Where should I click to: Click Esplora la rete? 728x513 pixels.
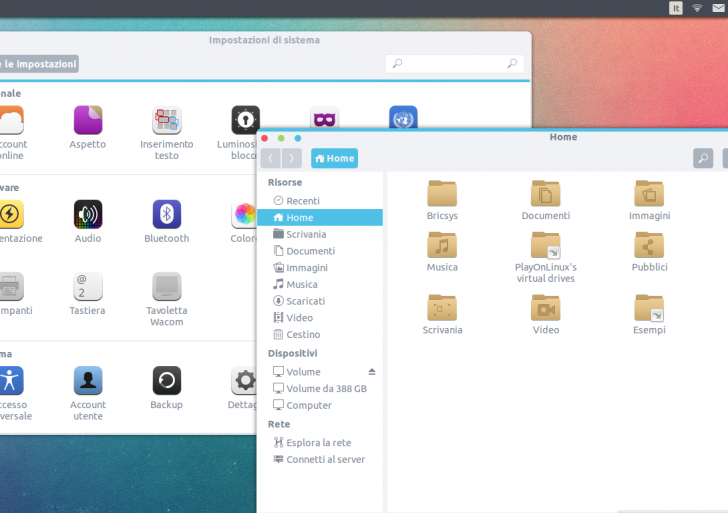point(318,443)
